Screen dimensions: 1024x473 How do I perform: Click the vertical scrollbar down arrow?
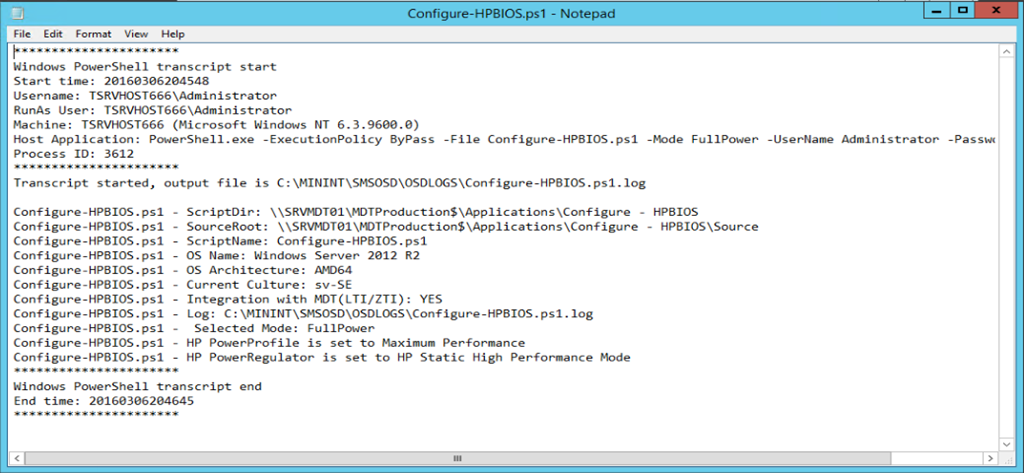coord(1008,440)
